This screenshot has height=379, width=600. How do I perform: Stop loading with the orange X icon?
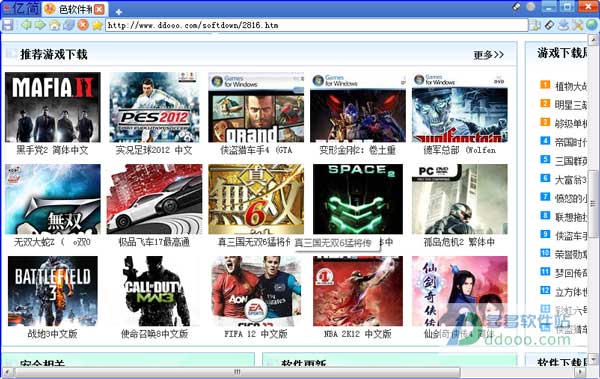[83, 25]
